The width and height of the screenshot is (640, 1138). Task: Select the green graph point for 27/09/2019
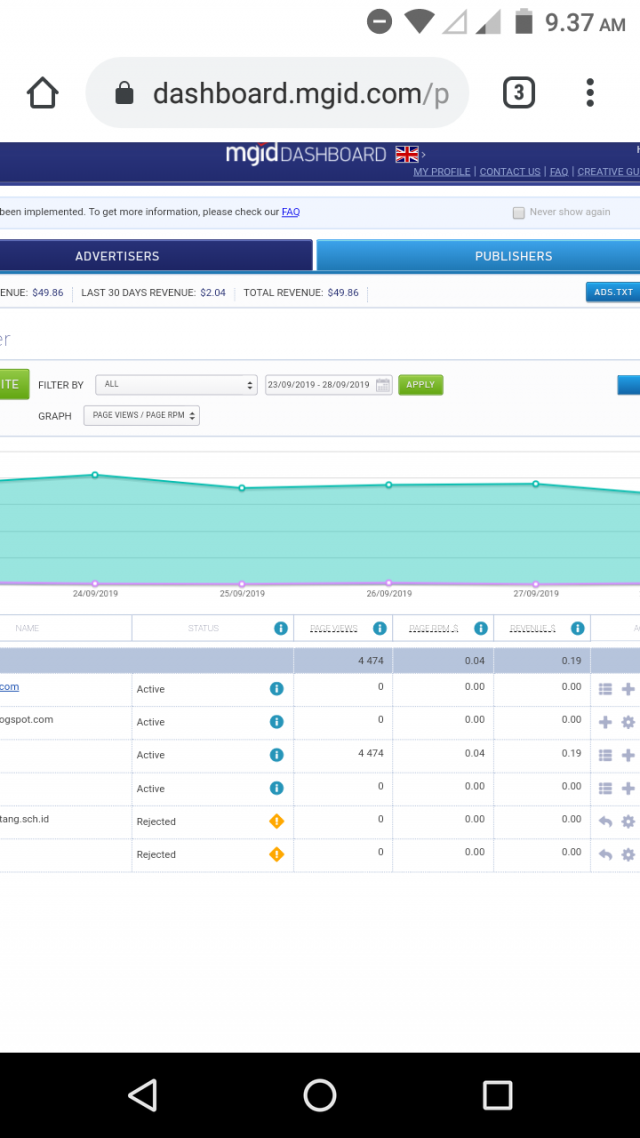click(536, 483)
